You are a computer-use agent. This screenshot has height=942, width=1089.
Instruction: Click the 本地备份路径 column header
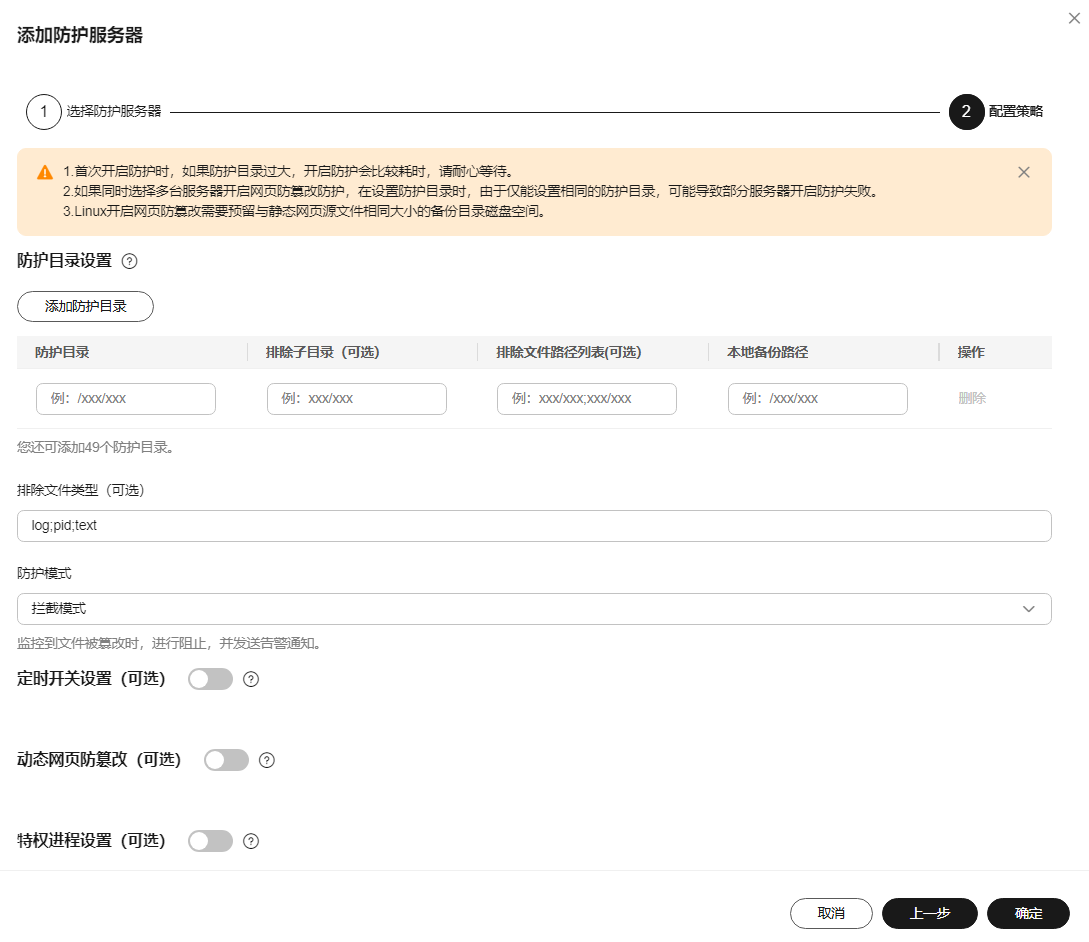pos(767,352)
